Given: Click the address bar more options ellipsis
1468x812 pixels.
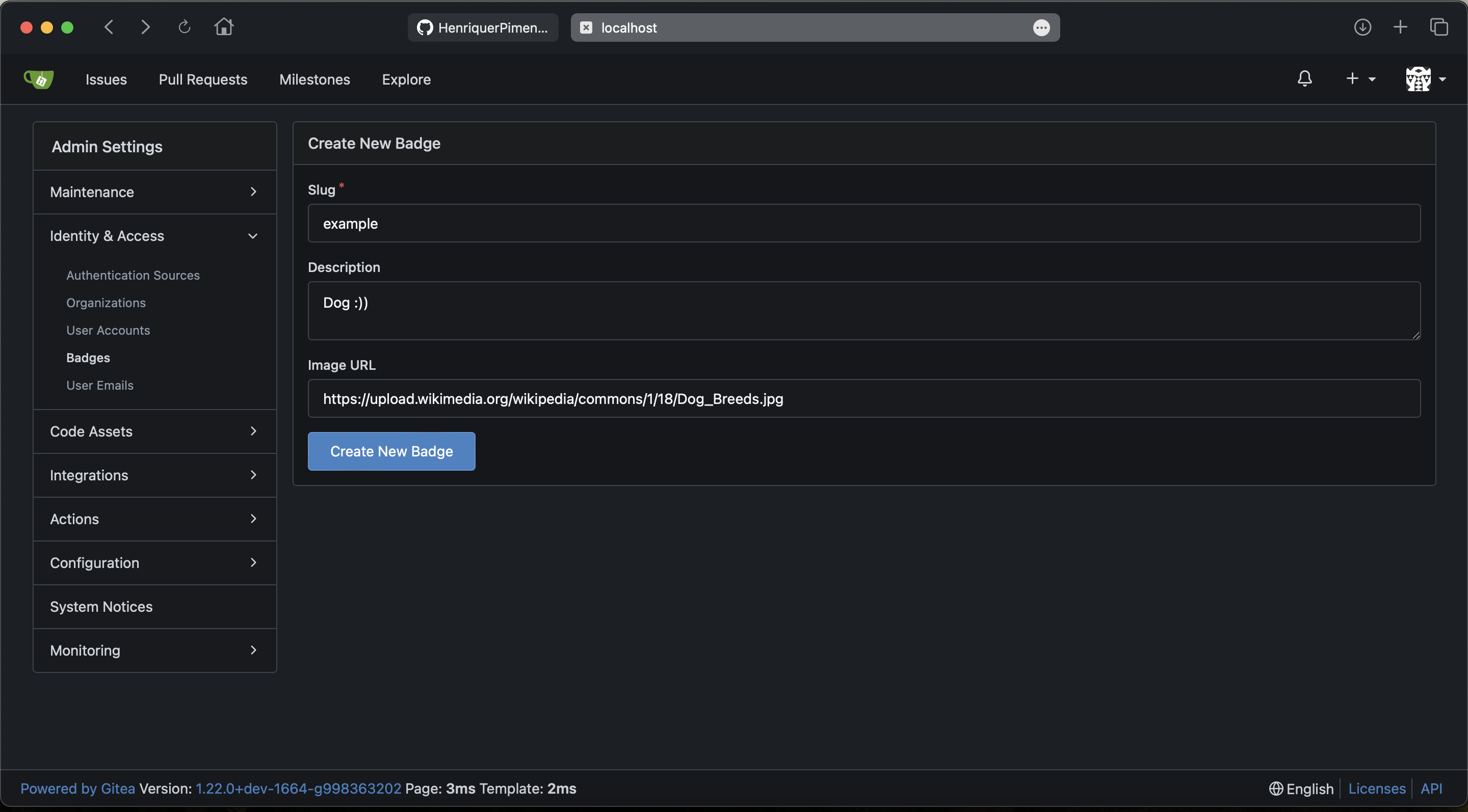Looking at the screenshot, I should coord(1041,28).
